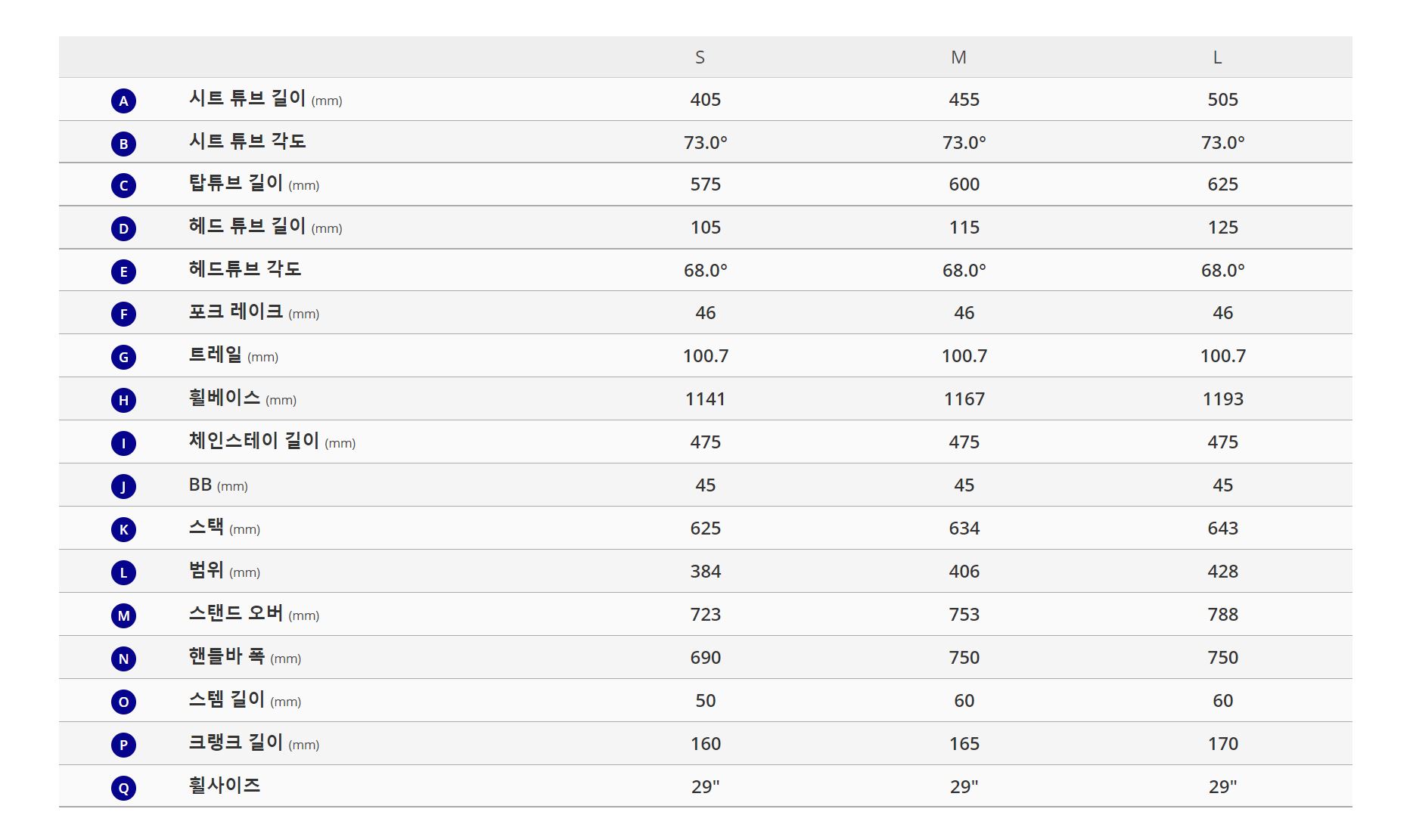Screen dimensions: 1413x840
Task: Click the L size column header
Action: [1217, 57]
